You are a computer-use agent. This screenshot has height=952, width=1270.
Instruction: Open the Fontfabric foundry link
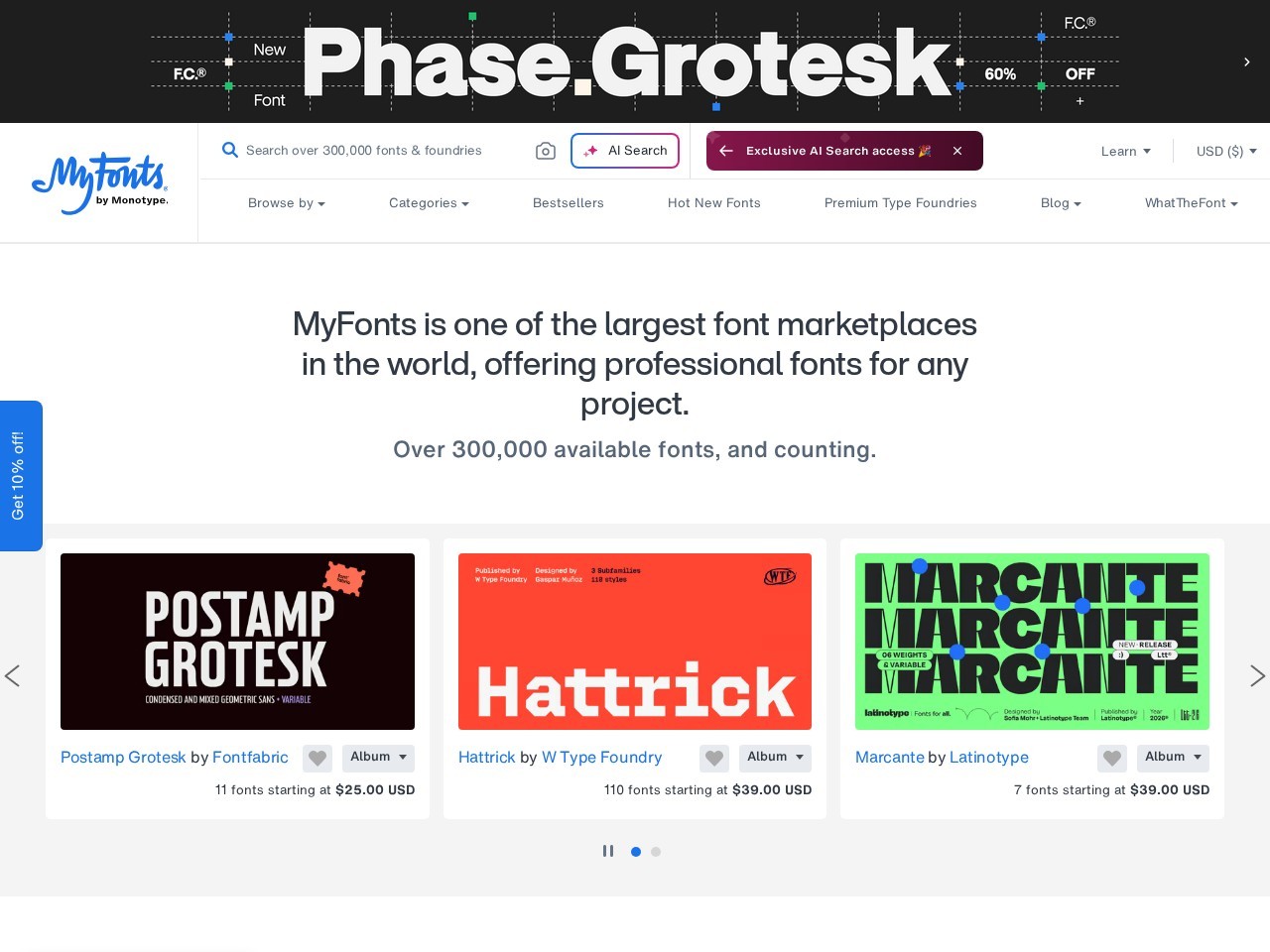pos(250,758)
